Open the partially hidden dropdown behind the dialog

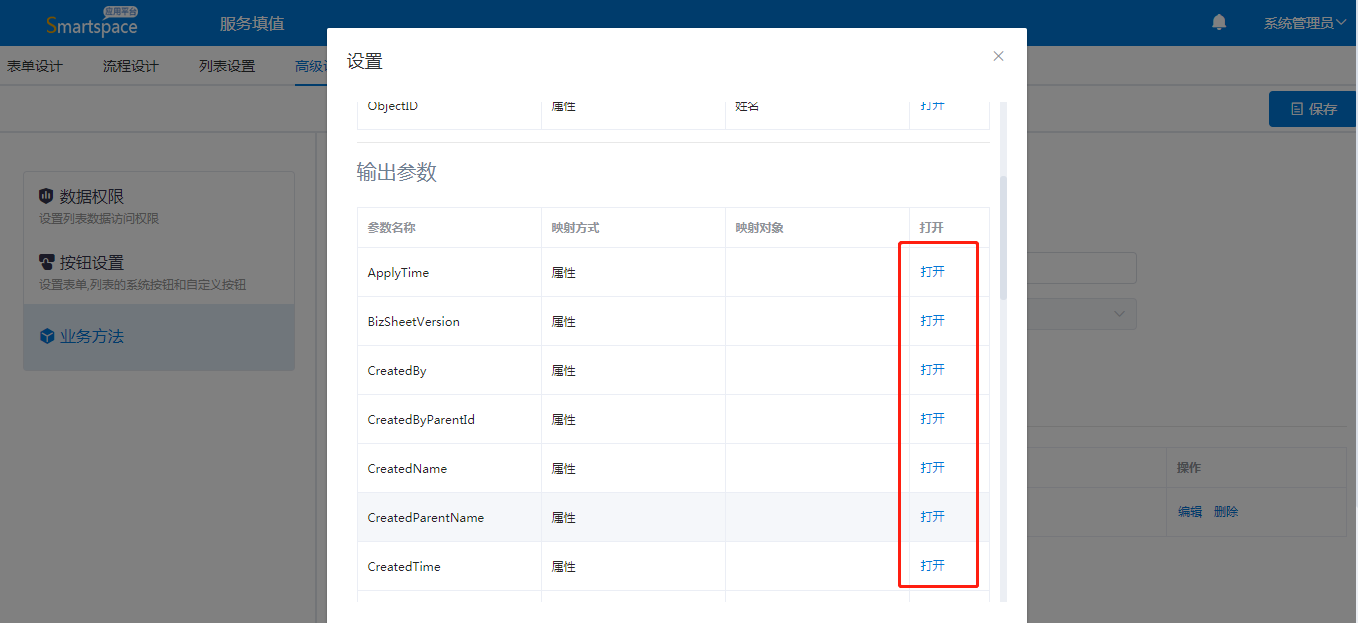pos(1081,314)
